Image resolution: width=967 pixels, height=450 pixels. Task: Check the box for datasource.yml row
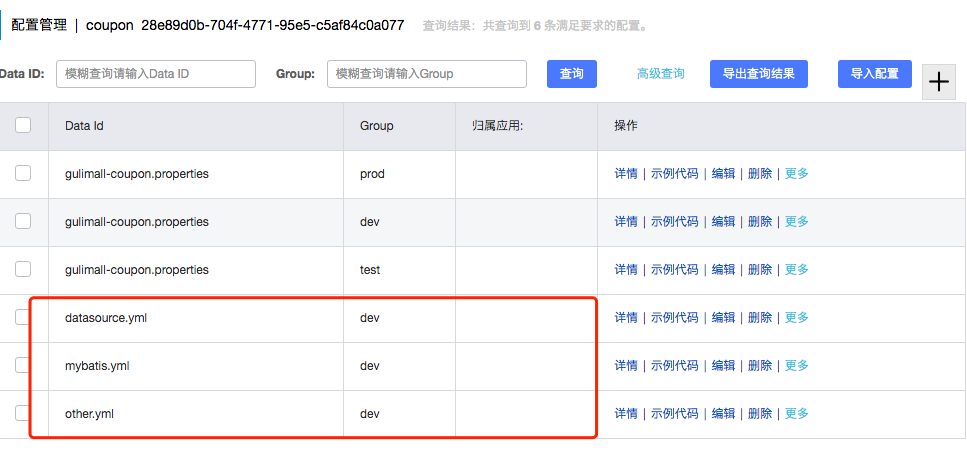(x=23, y=317)
